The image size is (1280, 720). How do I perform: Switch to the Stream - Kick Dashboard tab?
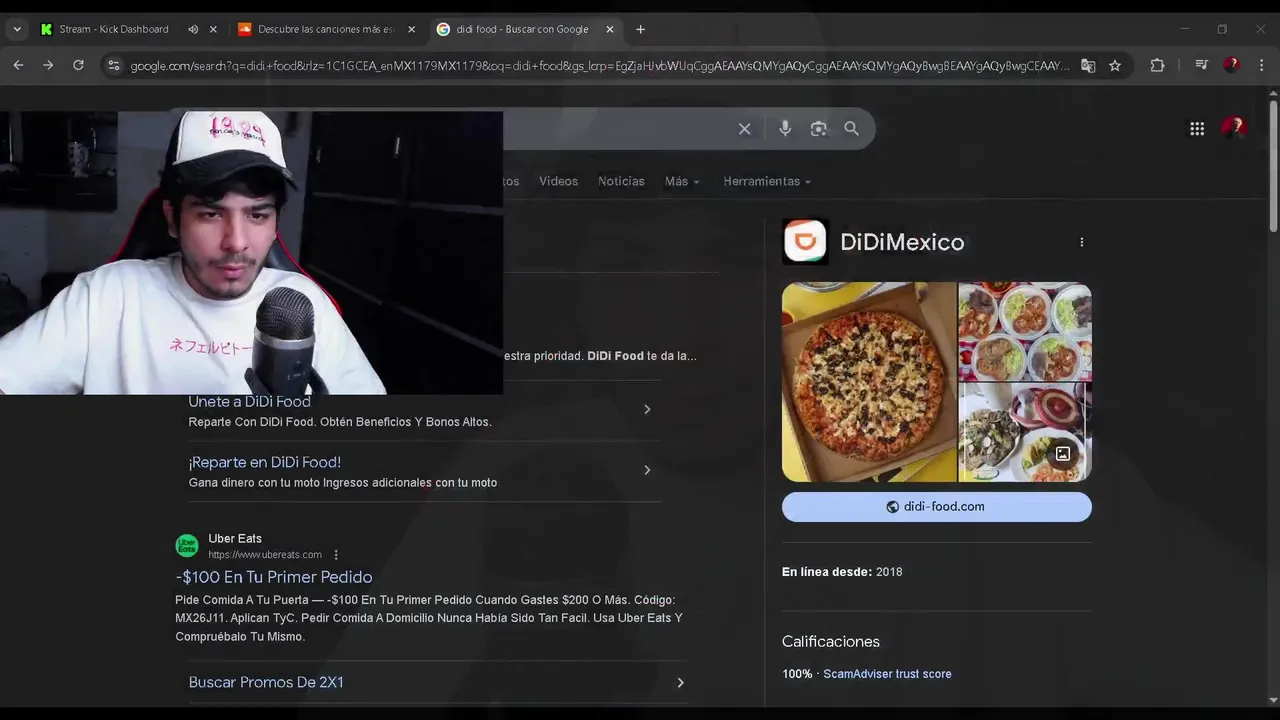click(x=114, y=29)
